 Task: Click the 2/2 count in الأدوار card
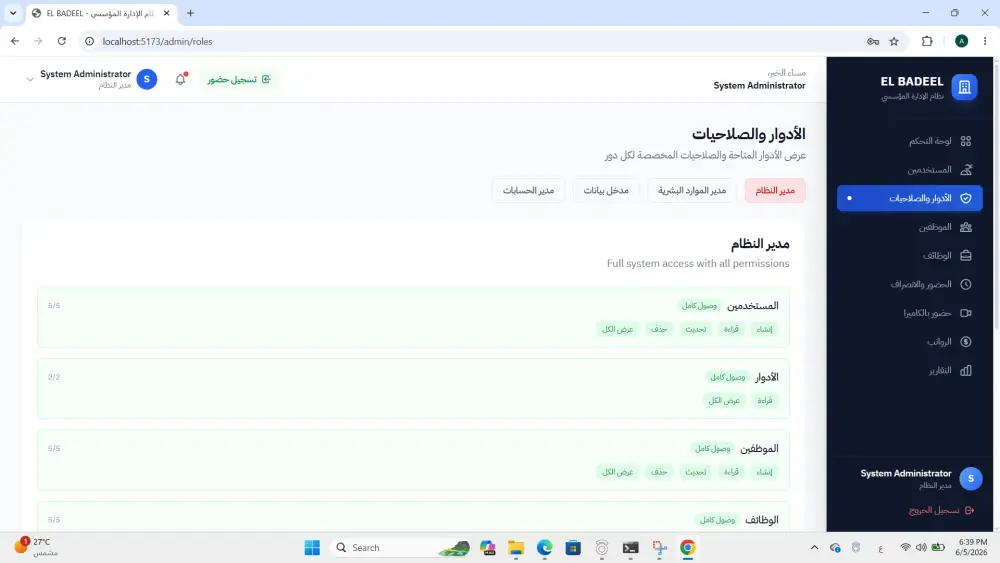click(54, 377)
